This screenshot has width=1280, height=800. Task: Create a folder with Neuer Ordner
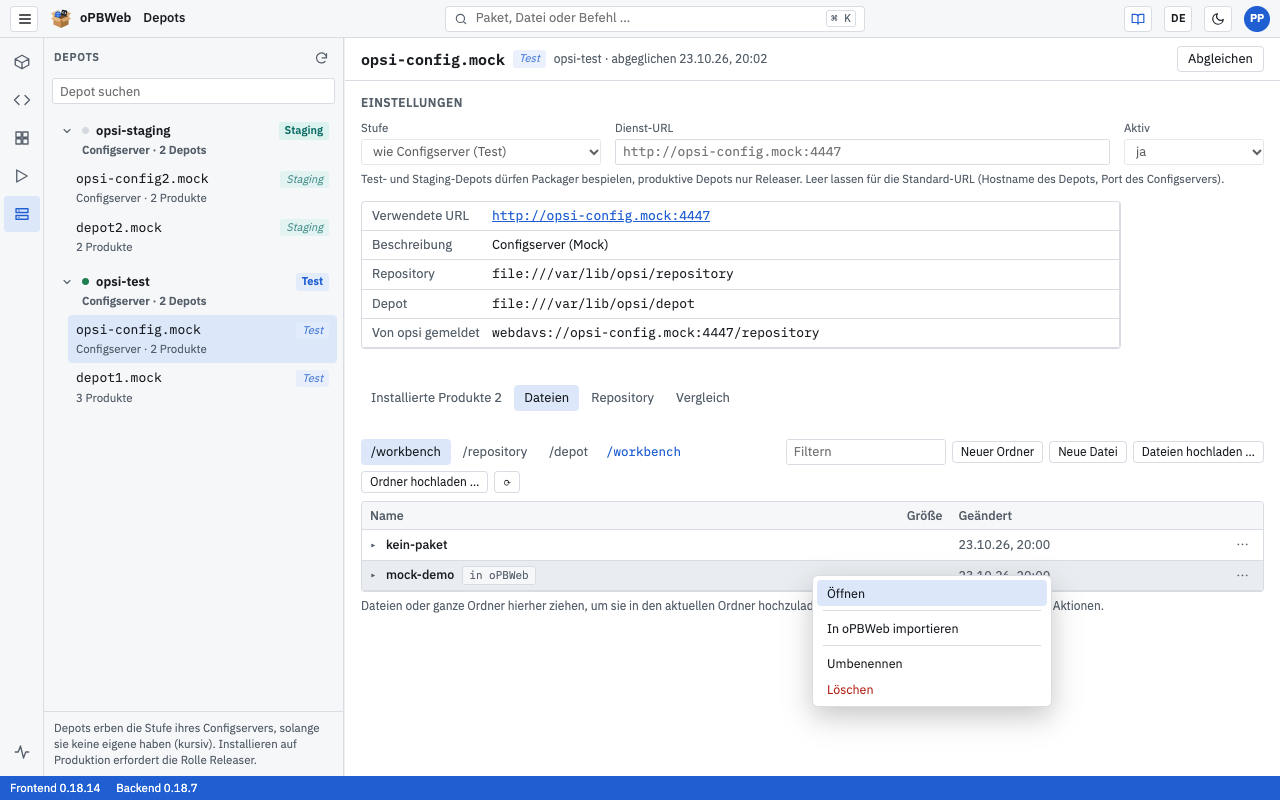(997, 452)
